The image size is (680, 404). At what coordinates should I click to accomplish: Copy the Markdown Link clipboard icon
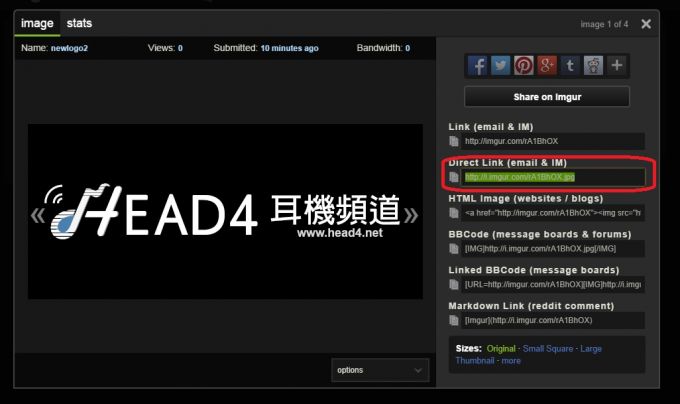pos(454,320)
